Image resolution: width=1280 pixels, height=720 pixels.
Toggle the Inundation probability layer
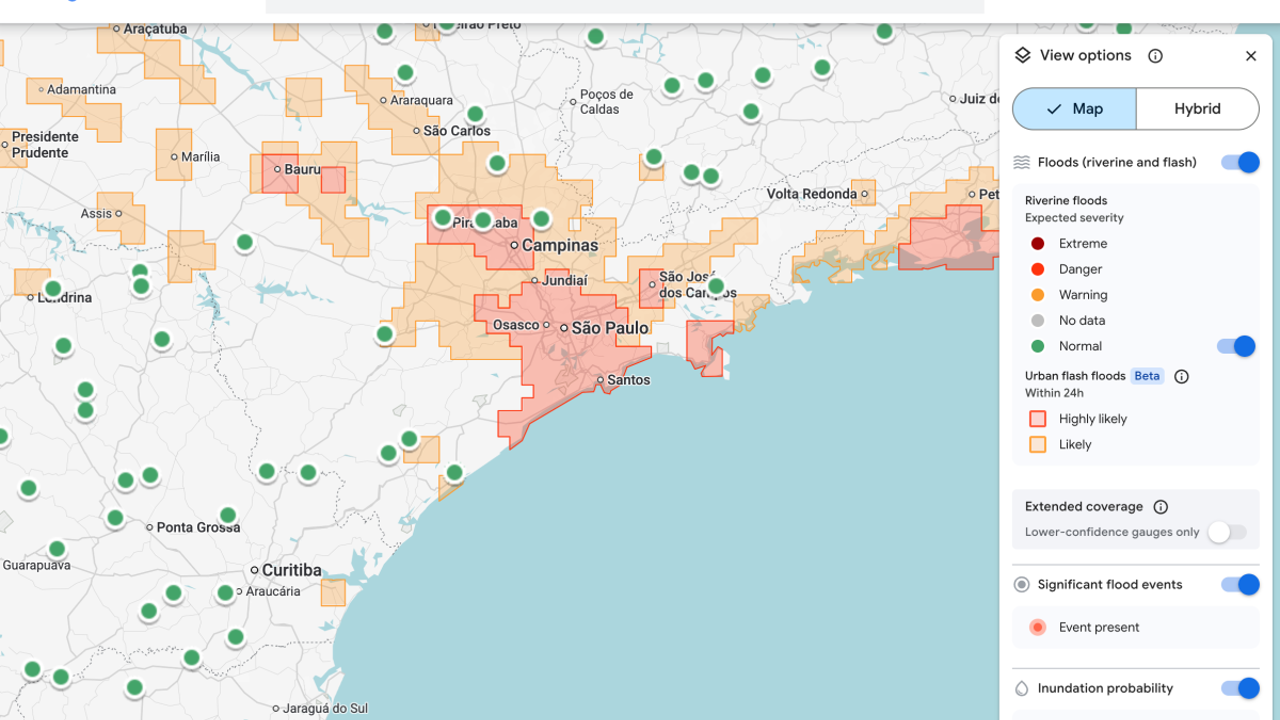click(x=1239, y=688)
